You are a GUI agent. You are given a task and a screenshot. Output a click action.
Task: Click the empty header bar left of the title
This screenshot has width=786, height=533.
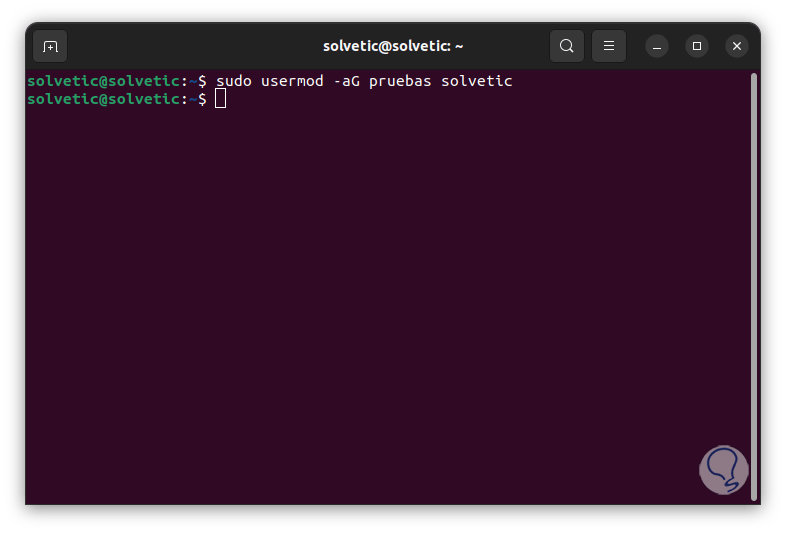click(x=194, y=46)
